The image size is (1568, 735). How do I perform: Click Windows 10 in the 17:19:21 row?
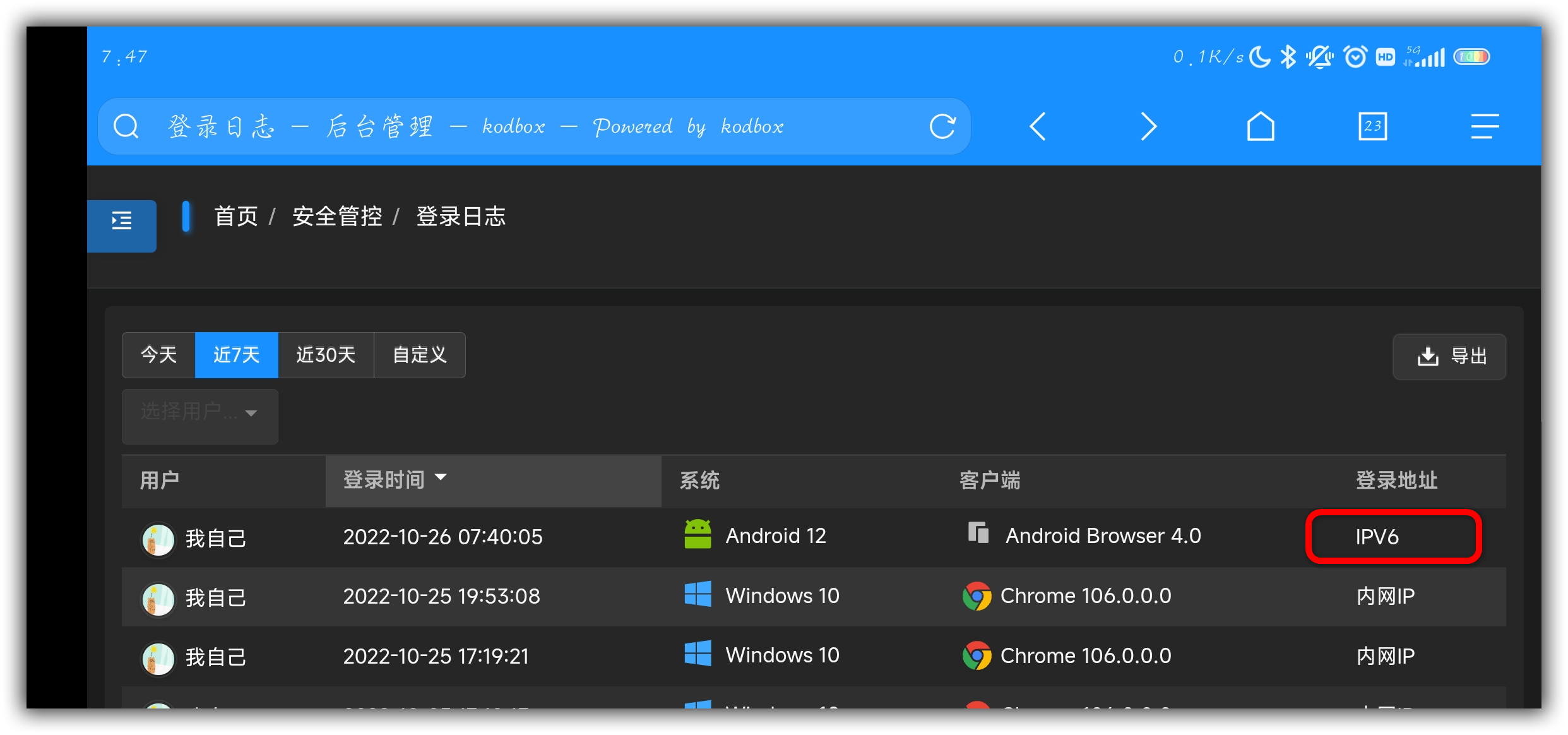click(x=782, y=655)
